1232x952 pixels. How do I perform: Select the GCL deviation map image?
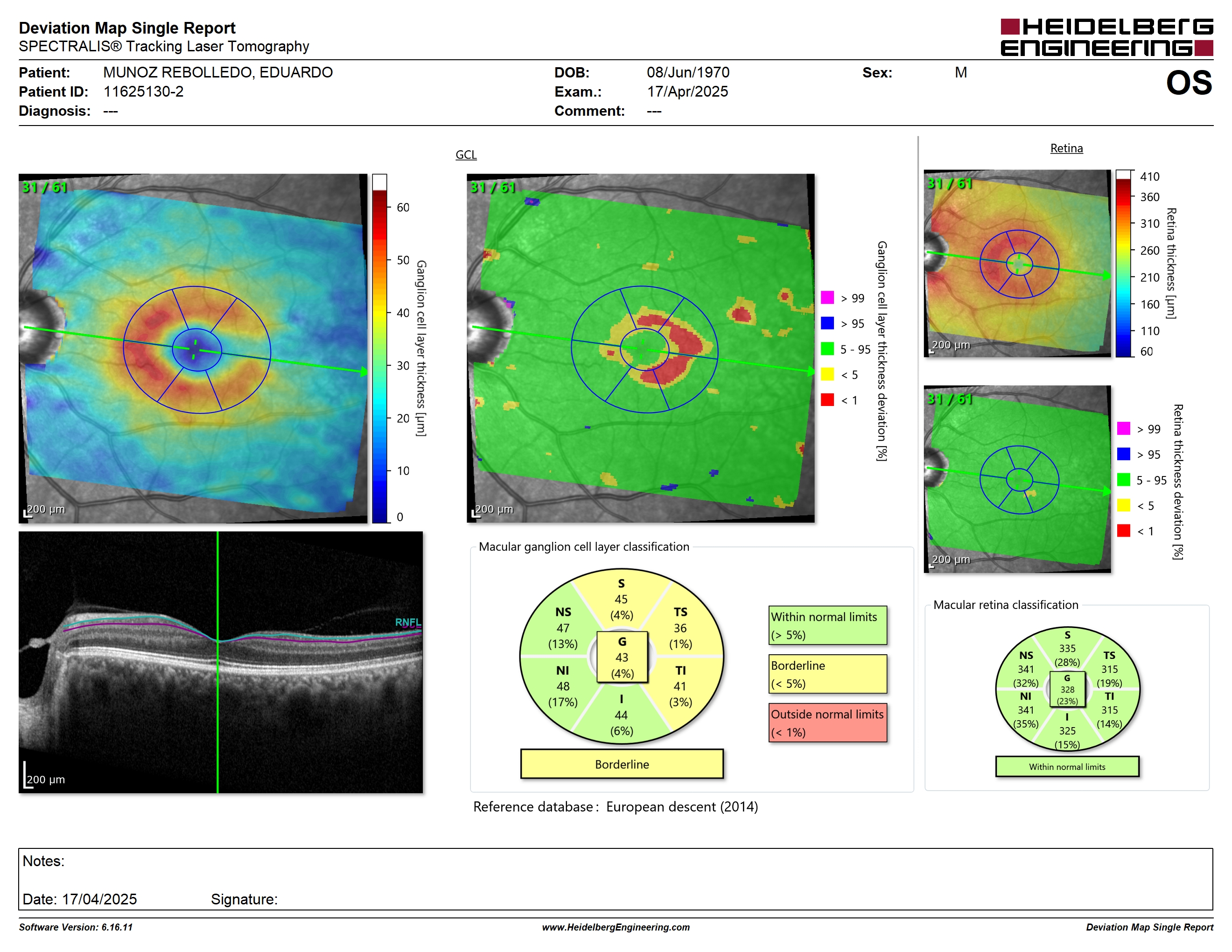coord(640,348)
